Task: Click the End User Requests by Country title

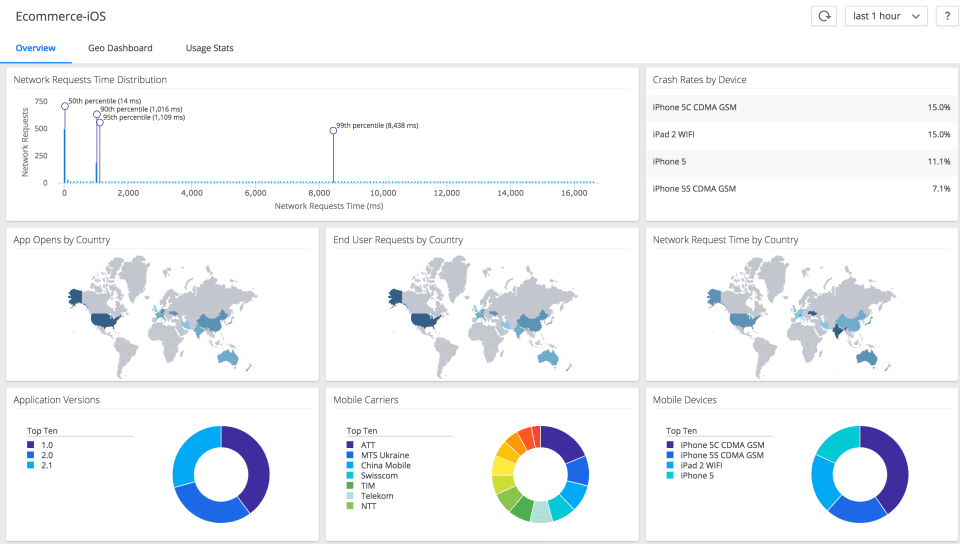Action: coord(398,240)
